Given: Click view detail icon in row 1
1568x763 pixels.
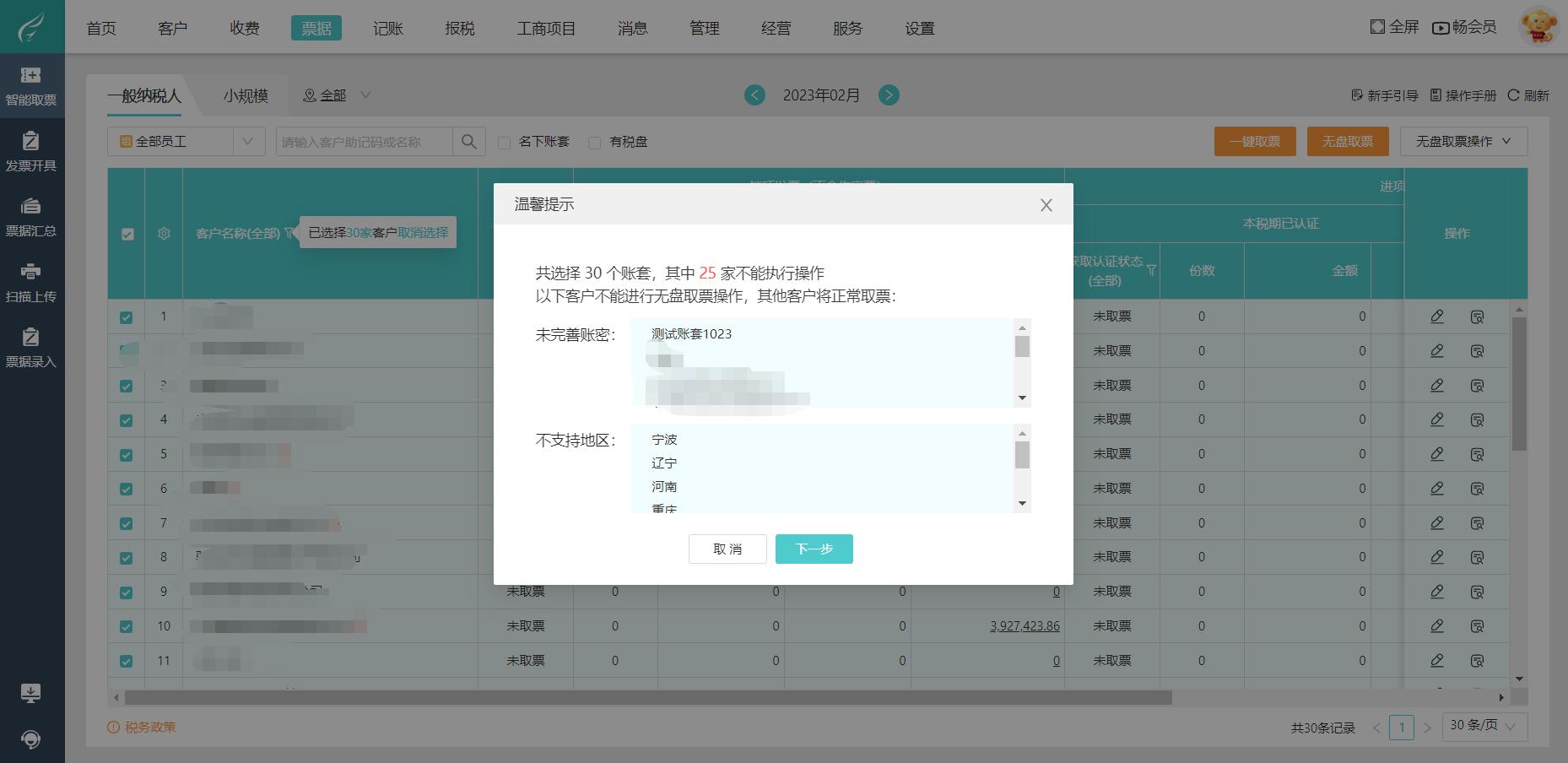Looking at the screenshot, I should [1477, 317].
